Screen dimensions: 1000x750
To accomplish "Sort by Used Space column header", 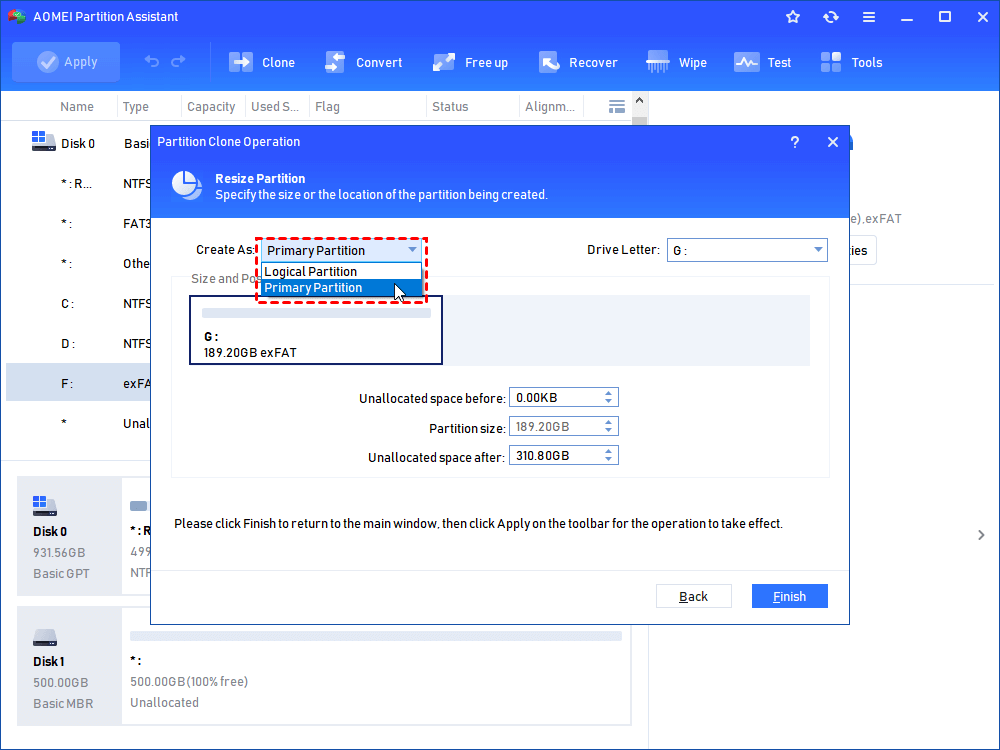I will [x=275, y=107].
